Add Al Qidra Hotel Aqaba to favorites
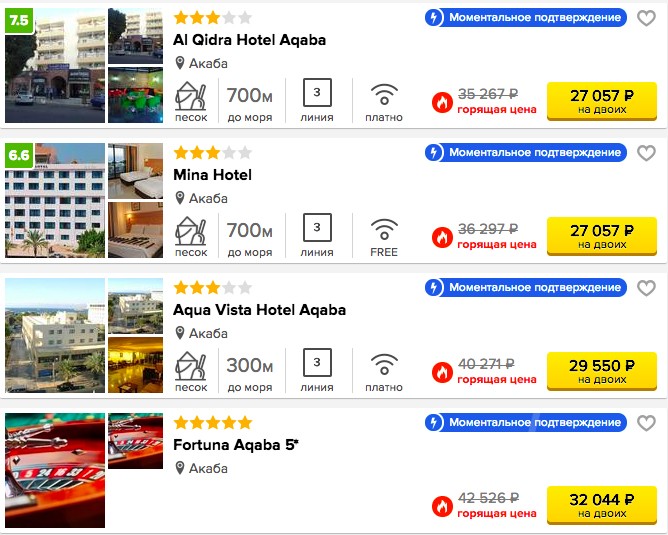 646,18
